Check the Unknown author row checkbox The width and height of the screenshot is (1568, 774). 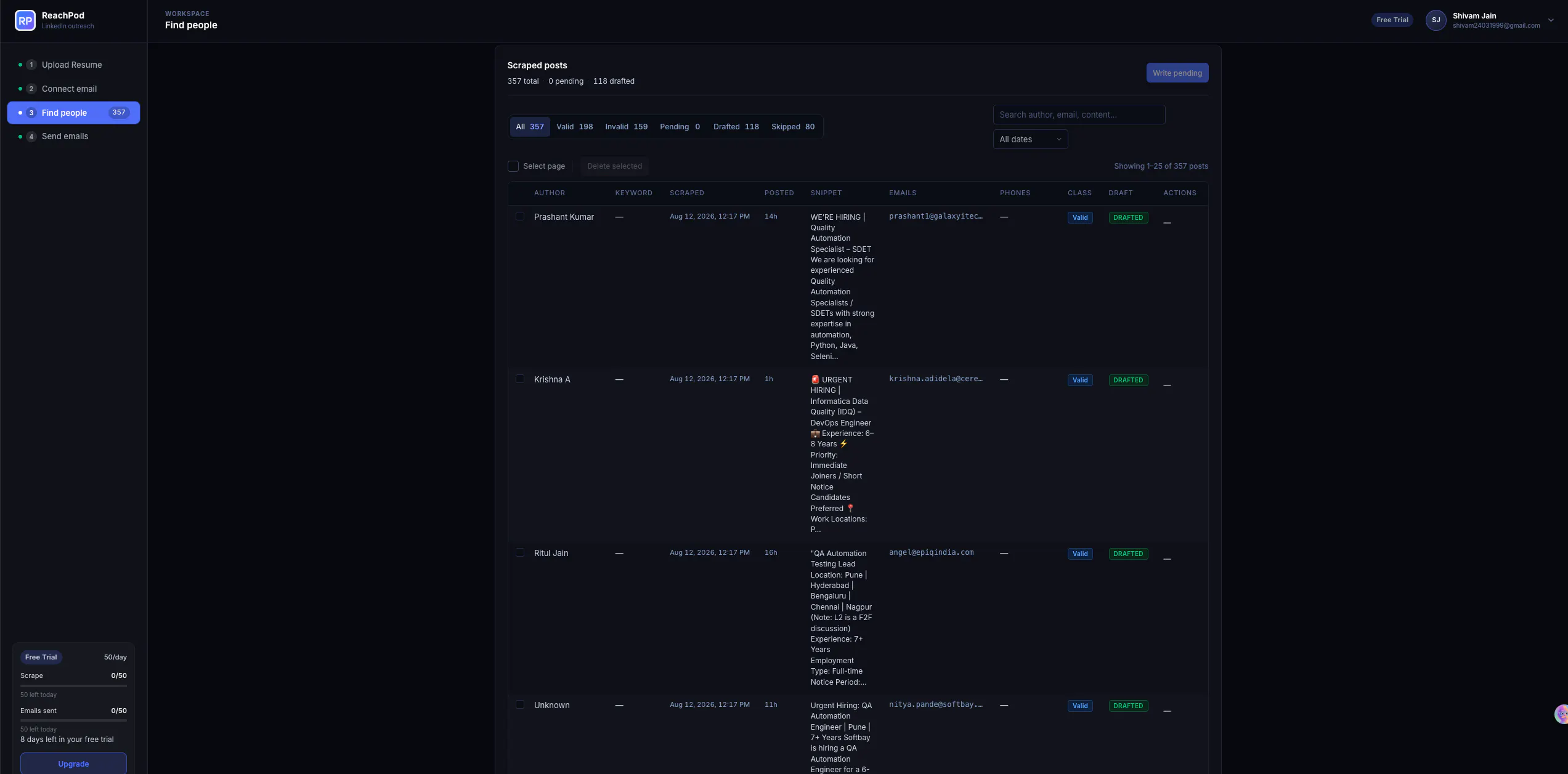pos(520,705)
